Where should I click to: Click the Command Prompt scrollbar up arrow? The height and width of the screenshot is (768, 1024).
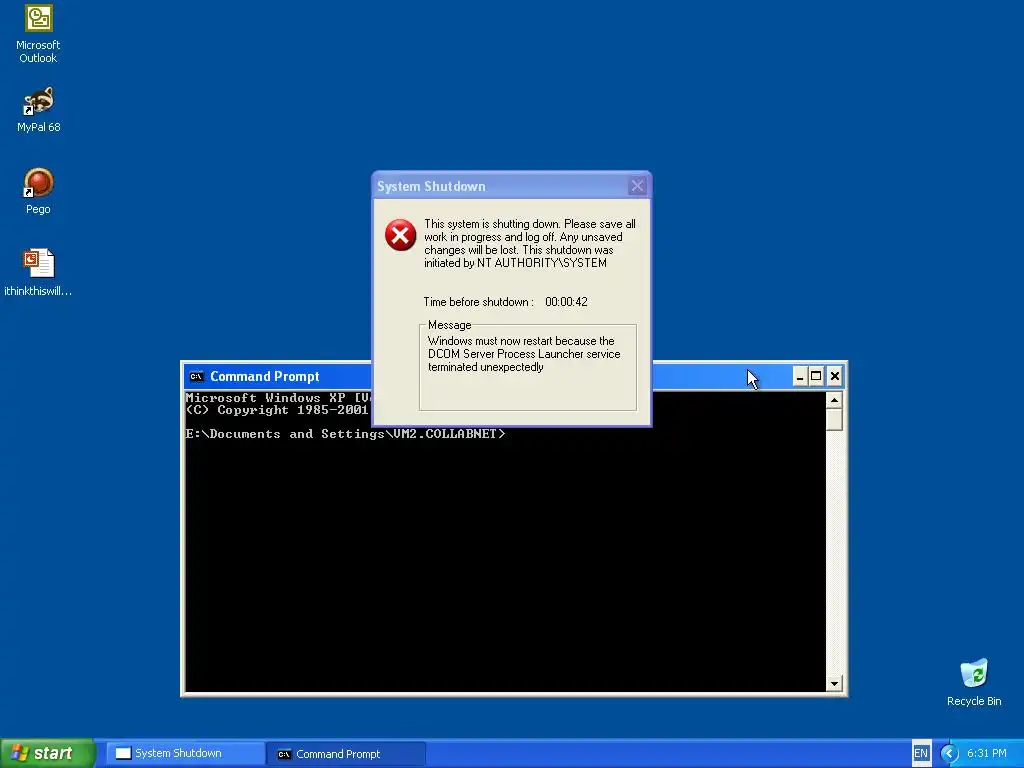click(834, 400)
